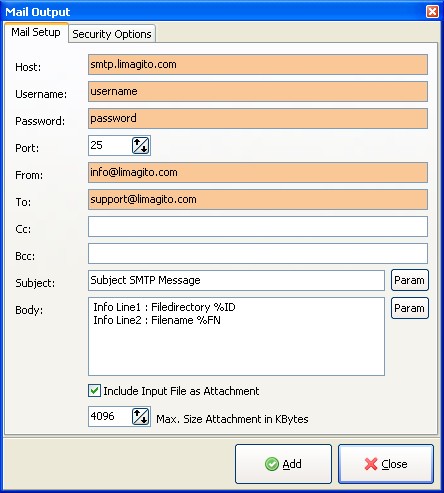Image resolution: width=444 pixels, height=493 pixels.
Task: Click the To address field
Action: [258, 200]
